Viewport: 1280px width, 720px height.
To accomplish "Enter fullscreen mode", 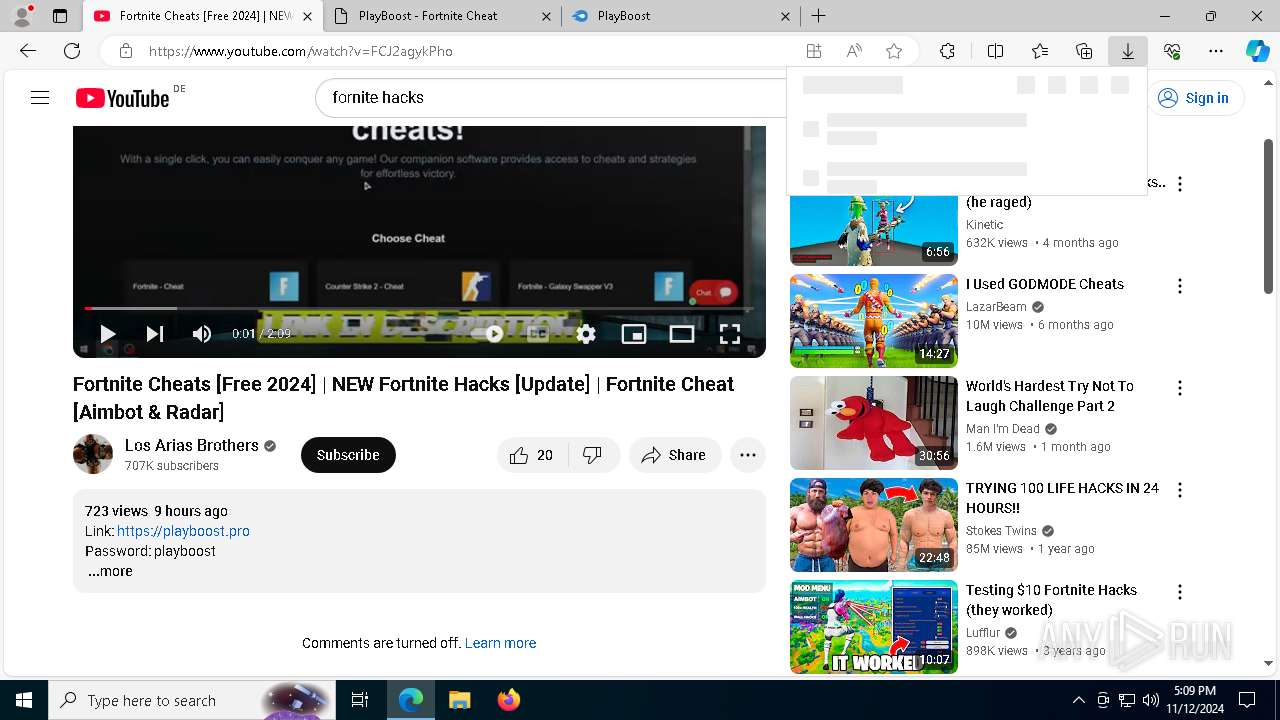I will [730, 334].
